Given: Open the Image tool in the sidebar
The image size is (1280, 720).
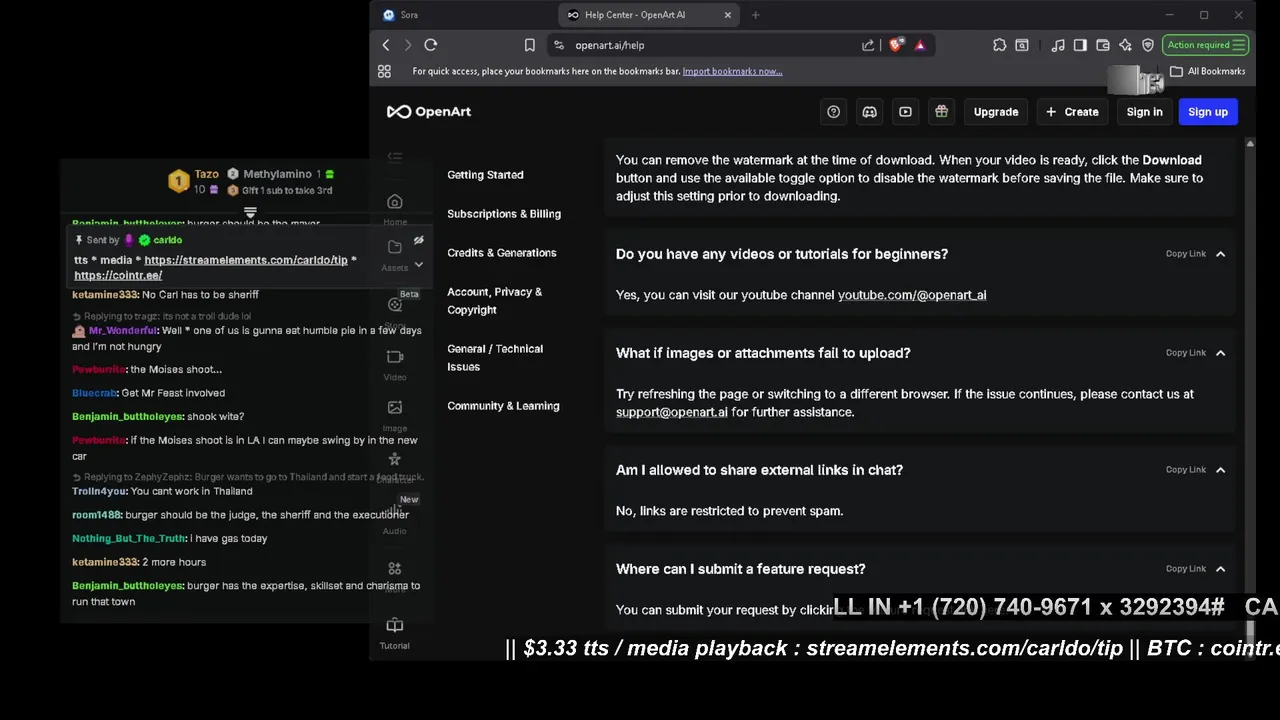Looking at the screenshot, I should 395,416.
